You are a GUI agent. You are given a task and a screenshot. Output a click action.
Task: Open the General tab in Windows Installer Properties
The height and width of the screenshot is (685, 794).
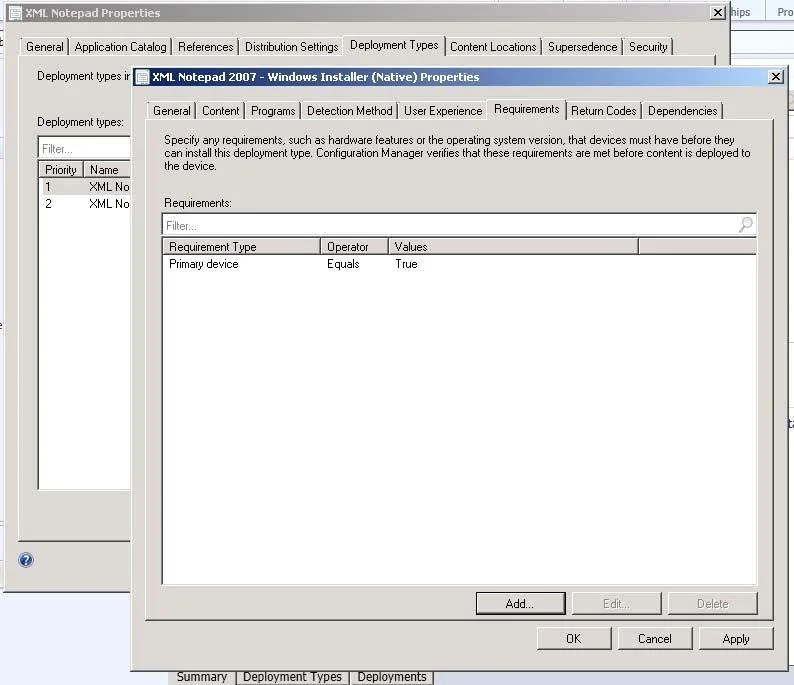pos(172,111)
